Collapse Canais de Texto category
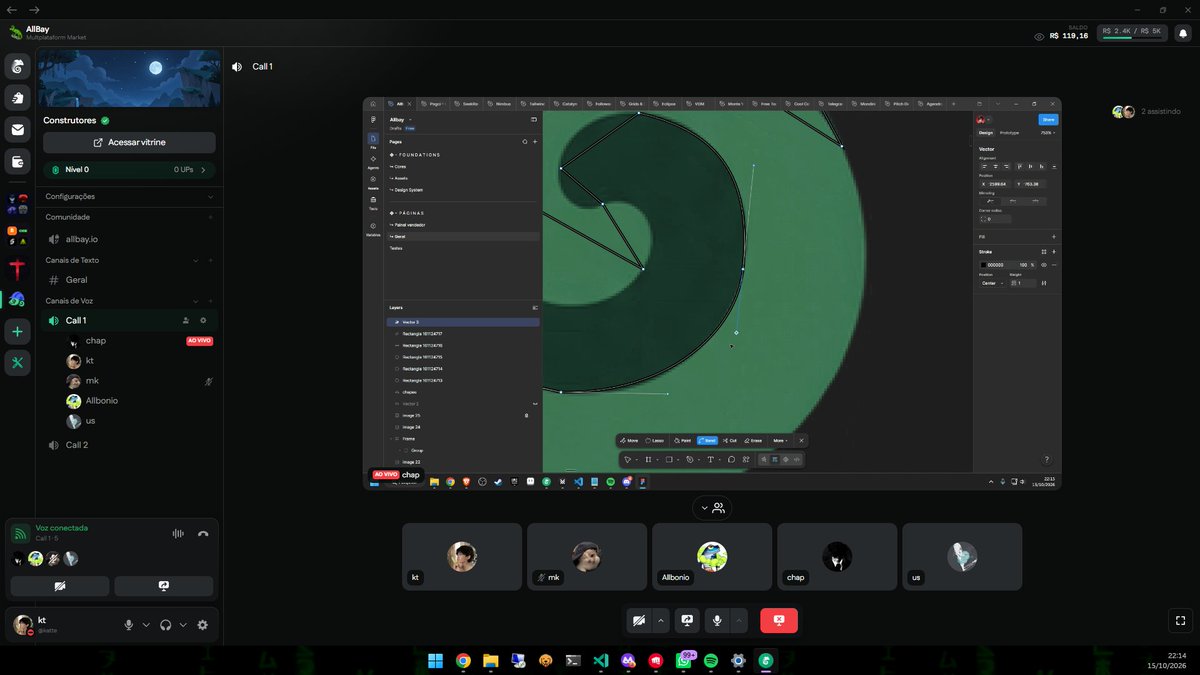The width and height of the screenshot is (1200, 675). point(195,260)
